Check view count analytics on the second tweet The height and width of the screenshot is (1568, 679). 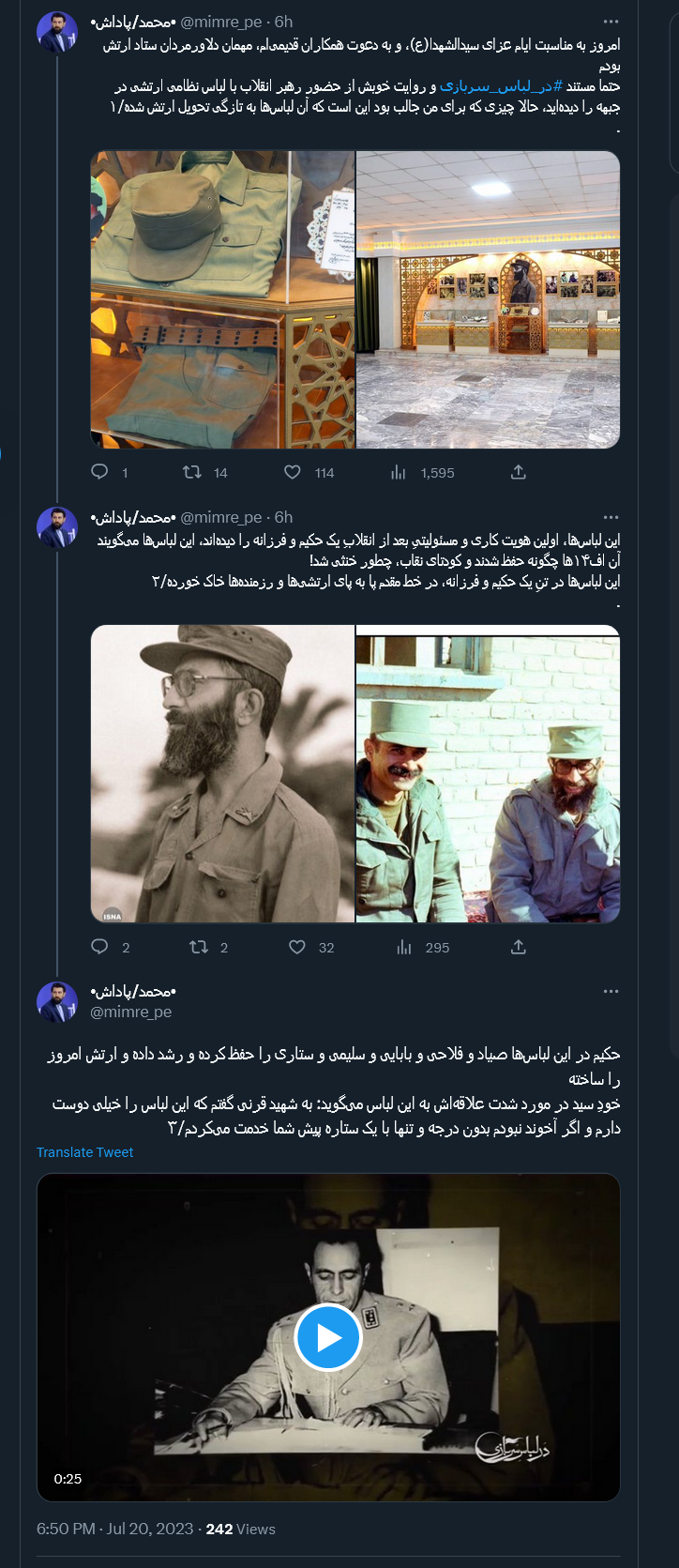pos(405,948)
